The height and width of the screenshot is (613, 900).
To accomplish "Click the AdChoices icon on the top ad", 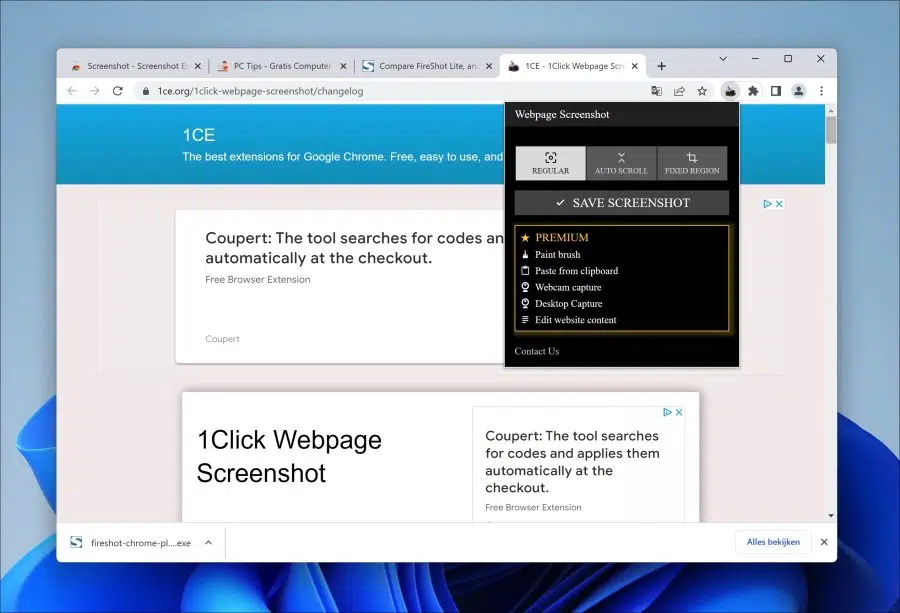I will (x=767, y=204).
